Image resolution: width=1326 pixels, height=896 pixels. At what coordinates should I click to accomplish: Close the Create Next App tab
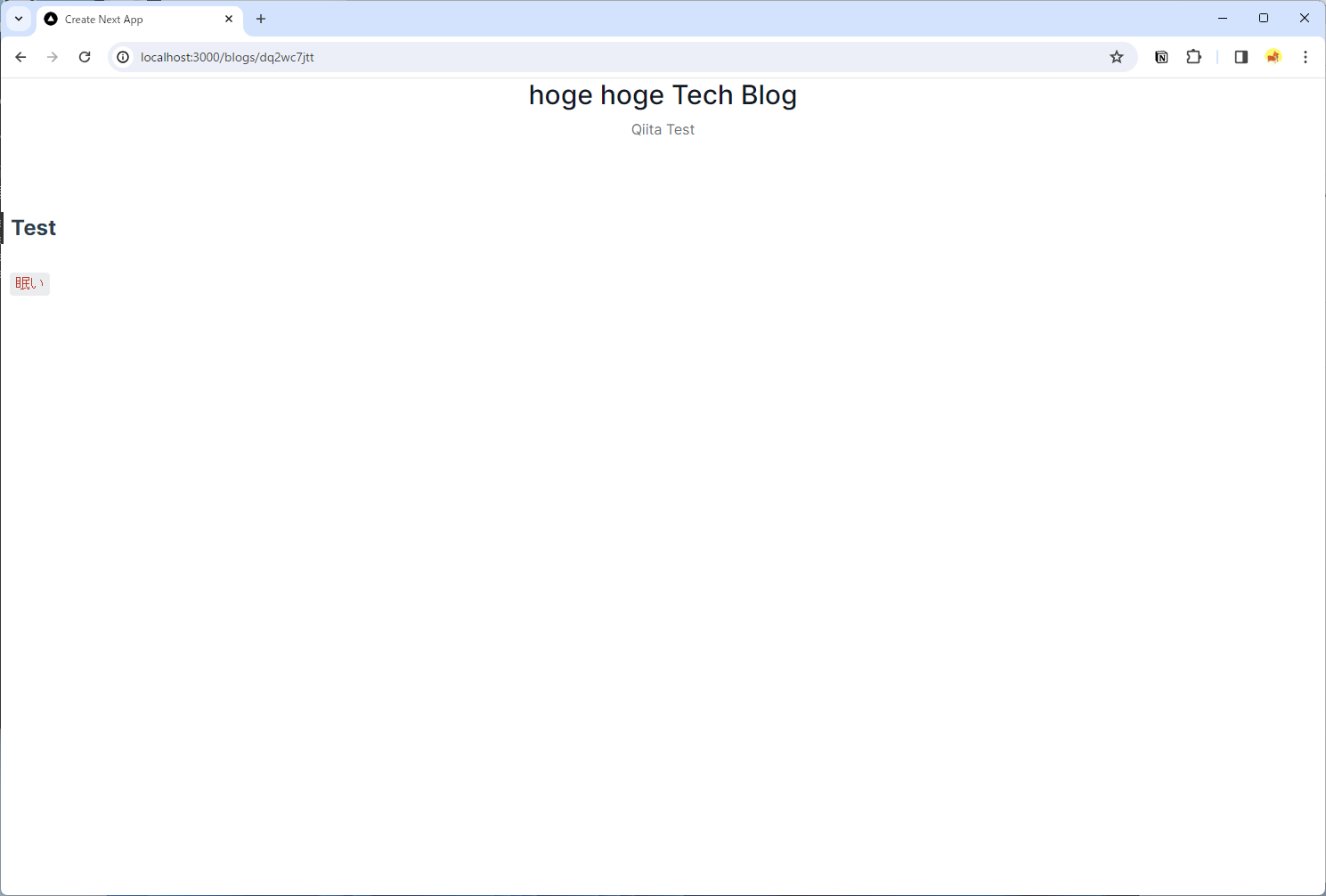229,19
